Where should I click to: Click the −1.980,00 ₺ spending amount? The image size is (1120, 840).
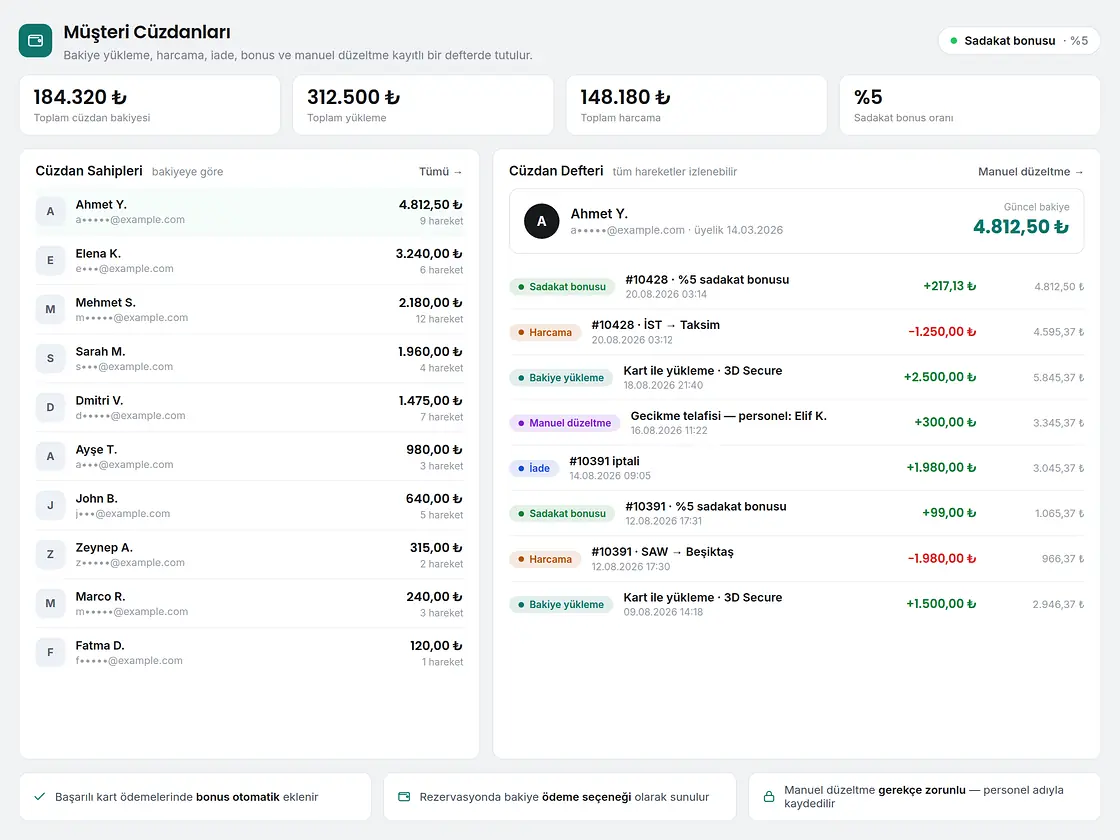click(942, 559)
